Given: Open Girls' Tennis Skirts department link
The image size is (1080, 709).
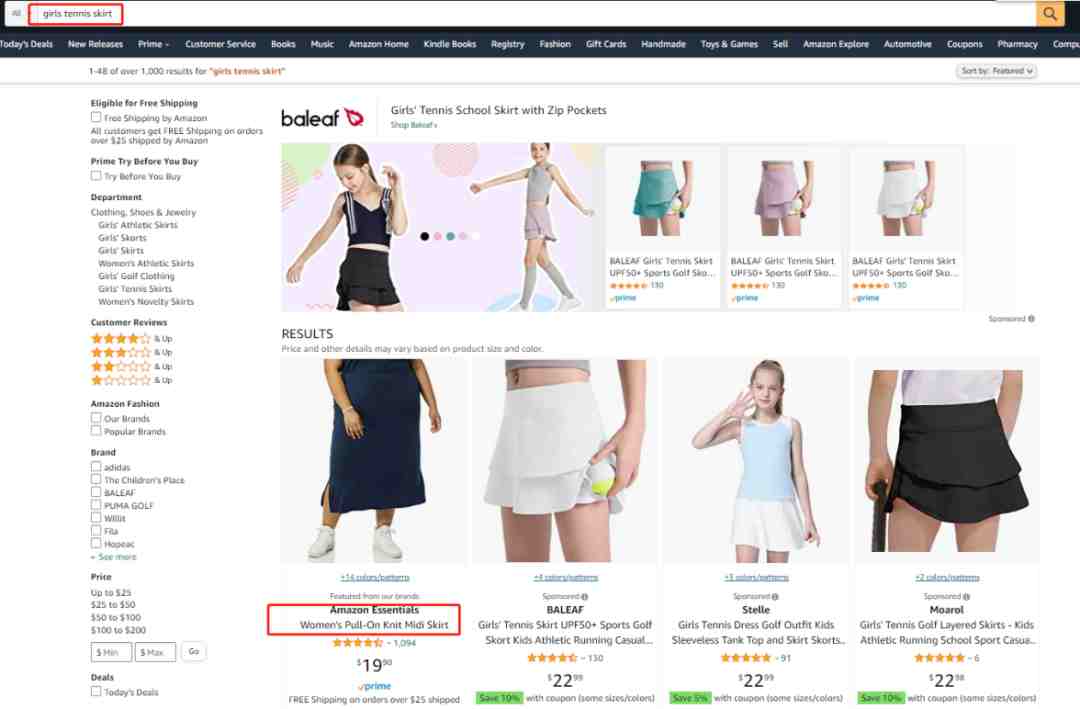Looking at the screenshot, I should click(x=135, y=289).
